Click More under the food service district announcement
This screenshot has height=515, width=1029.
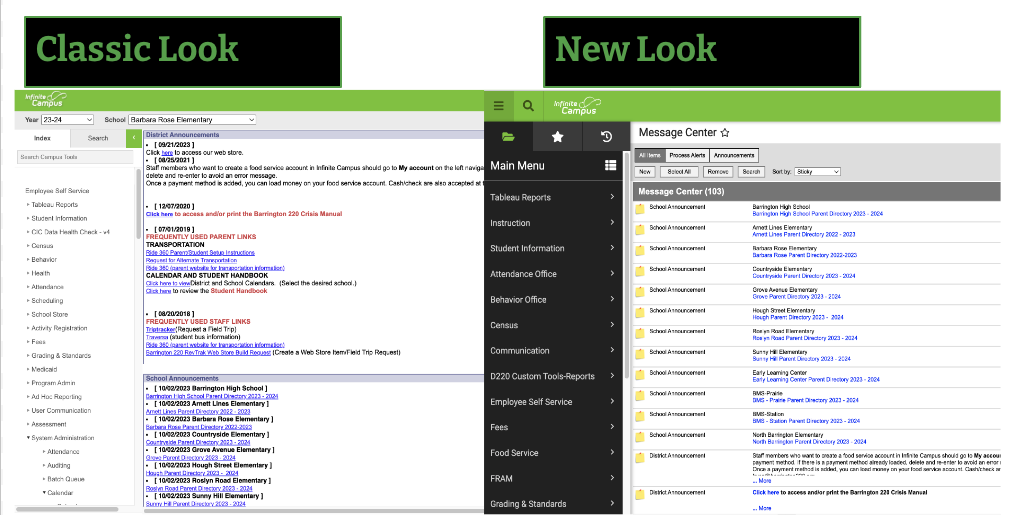coord(761,481)
